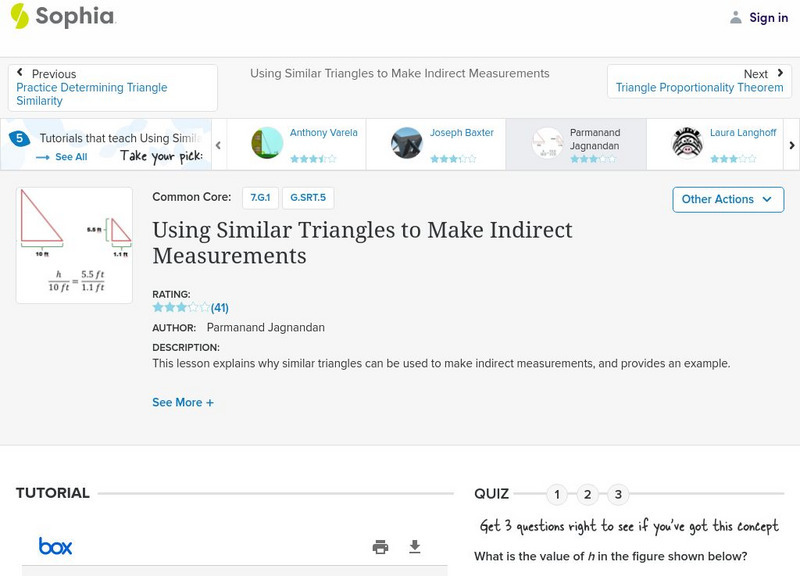Open the Other Actions dropdown
Image resolution: width=800 pixels, height=576 pixels.
tap(727, 199)
